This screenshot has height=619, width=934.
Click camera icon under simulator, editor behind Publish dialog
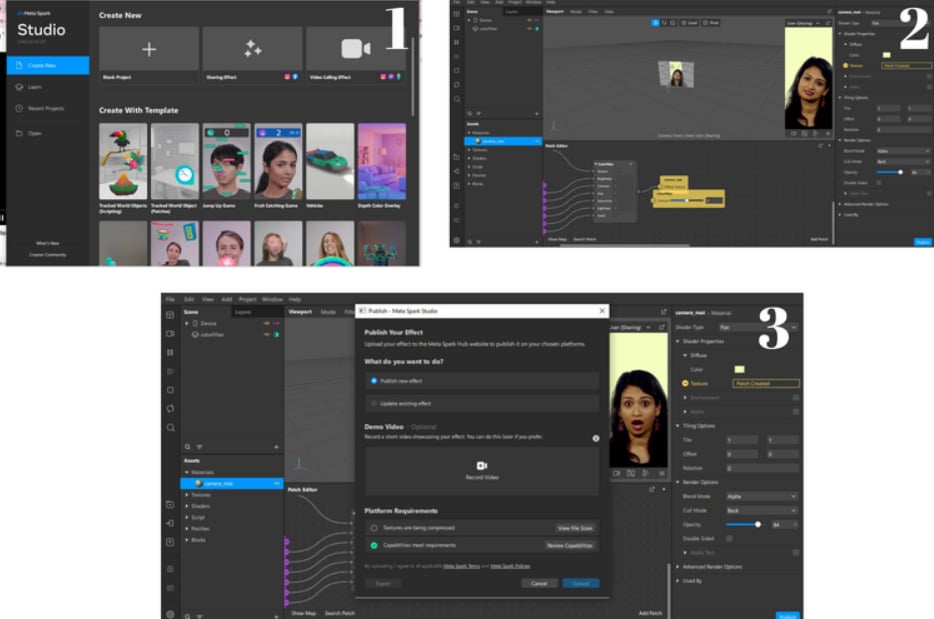(617, 473)
